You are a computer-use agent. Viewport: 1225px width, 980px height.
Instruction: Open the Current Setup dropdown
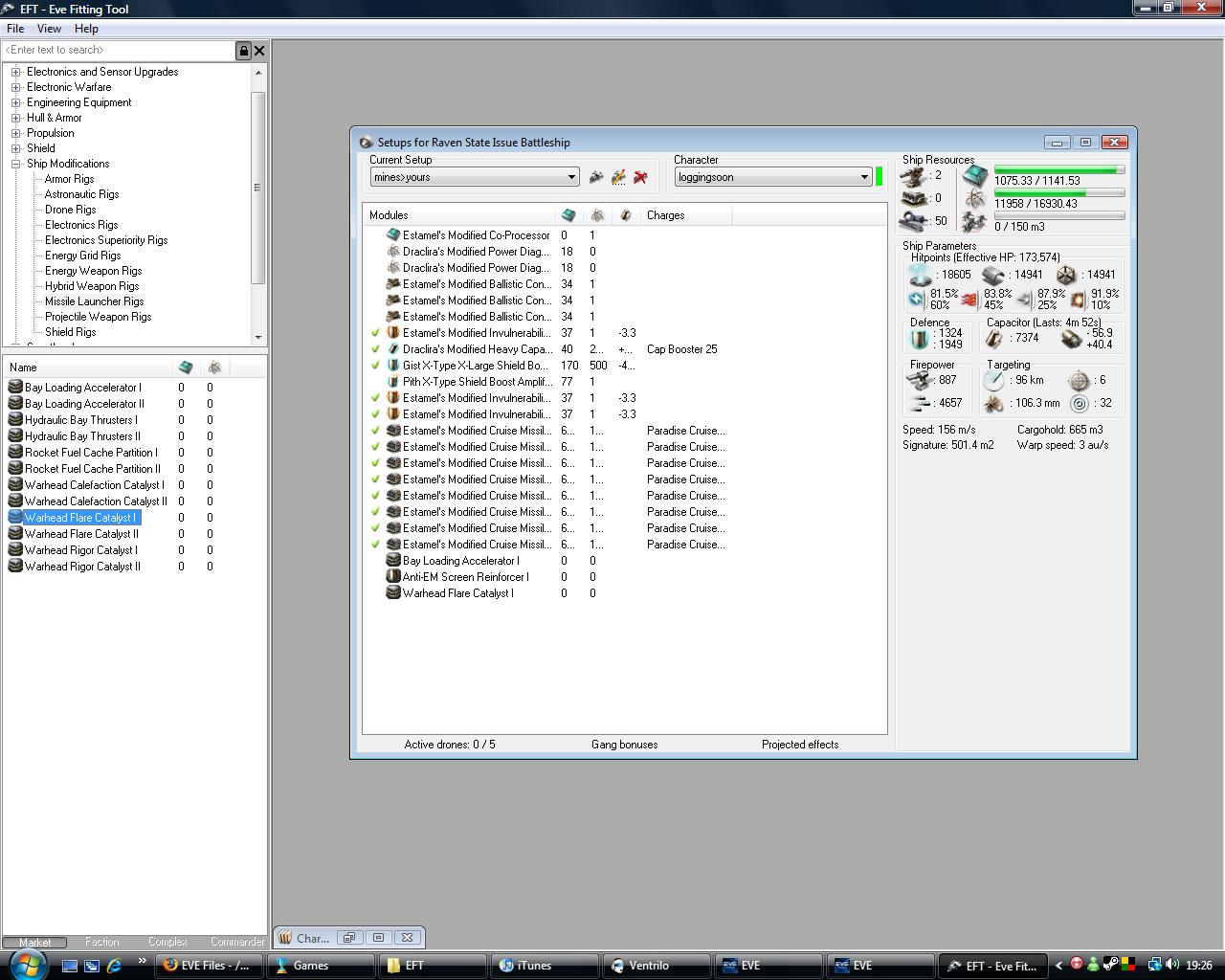tap(571, 177)
